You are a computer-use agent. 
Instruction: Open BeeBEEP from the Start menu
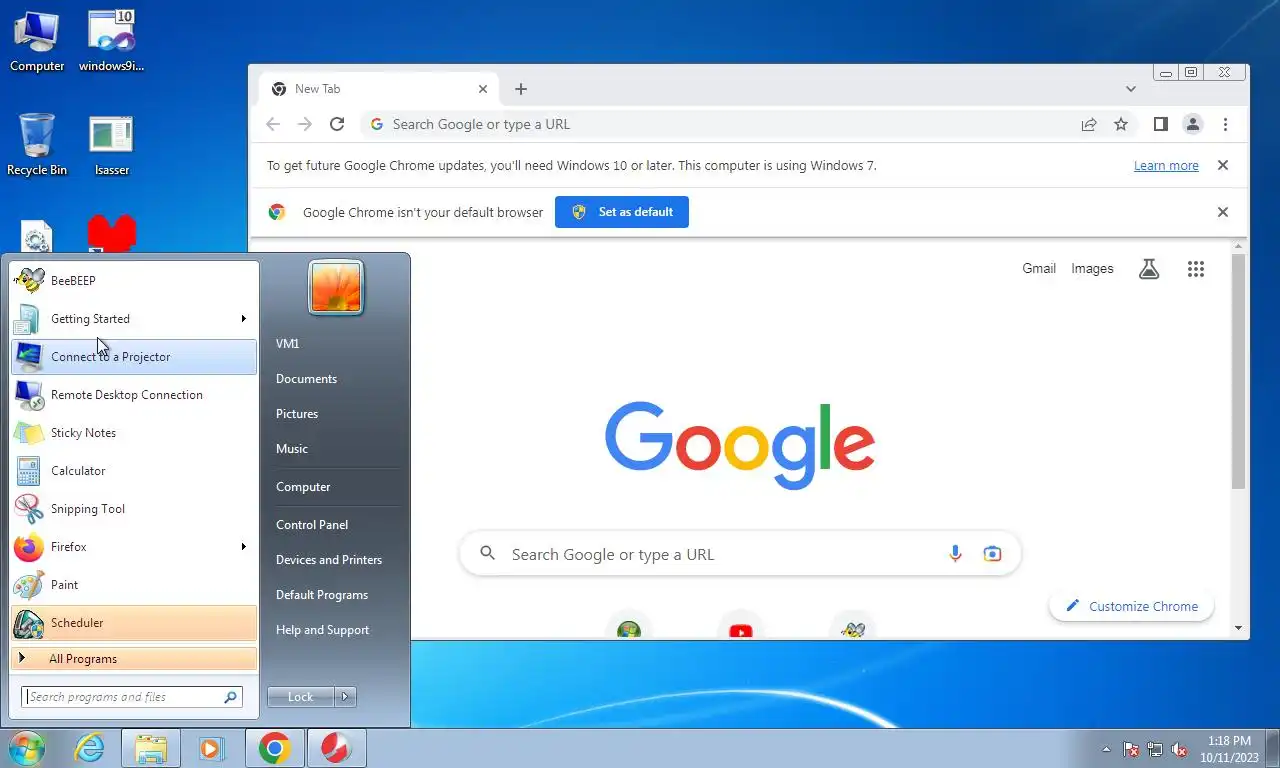coord(134,281)
